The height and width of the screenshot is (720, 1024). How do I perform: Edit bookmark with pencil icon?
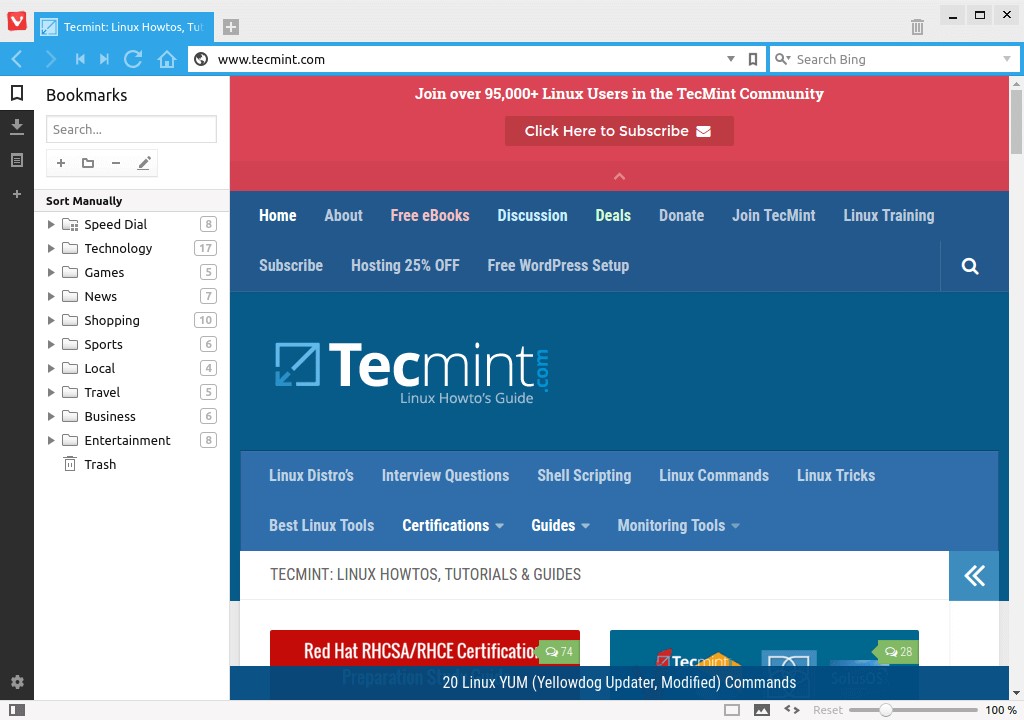144,163
